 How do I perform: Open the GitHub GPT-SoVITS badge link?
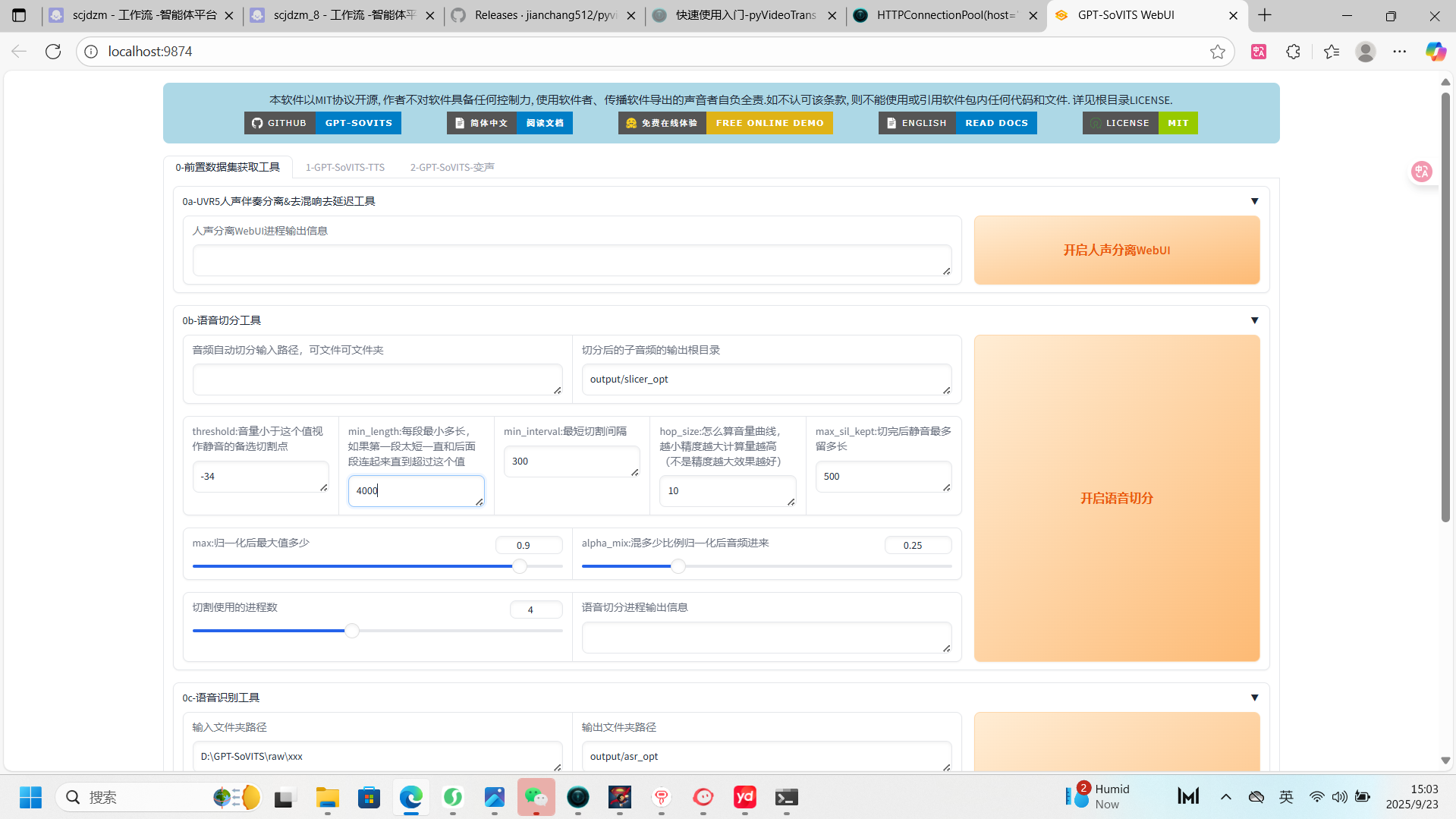coord(322,123)
